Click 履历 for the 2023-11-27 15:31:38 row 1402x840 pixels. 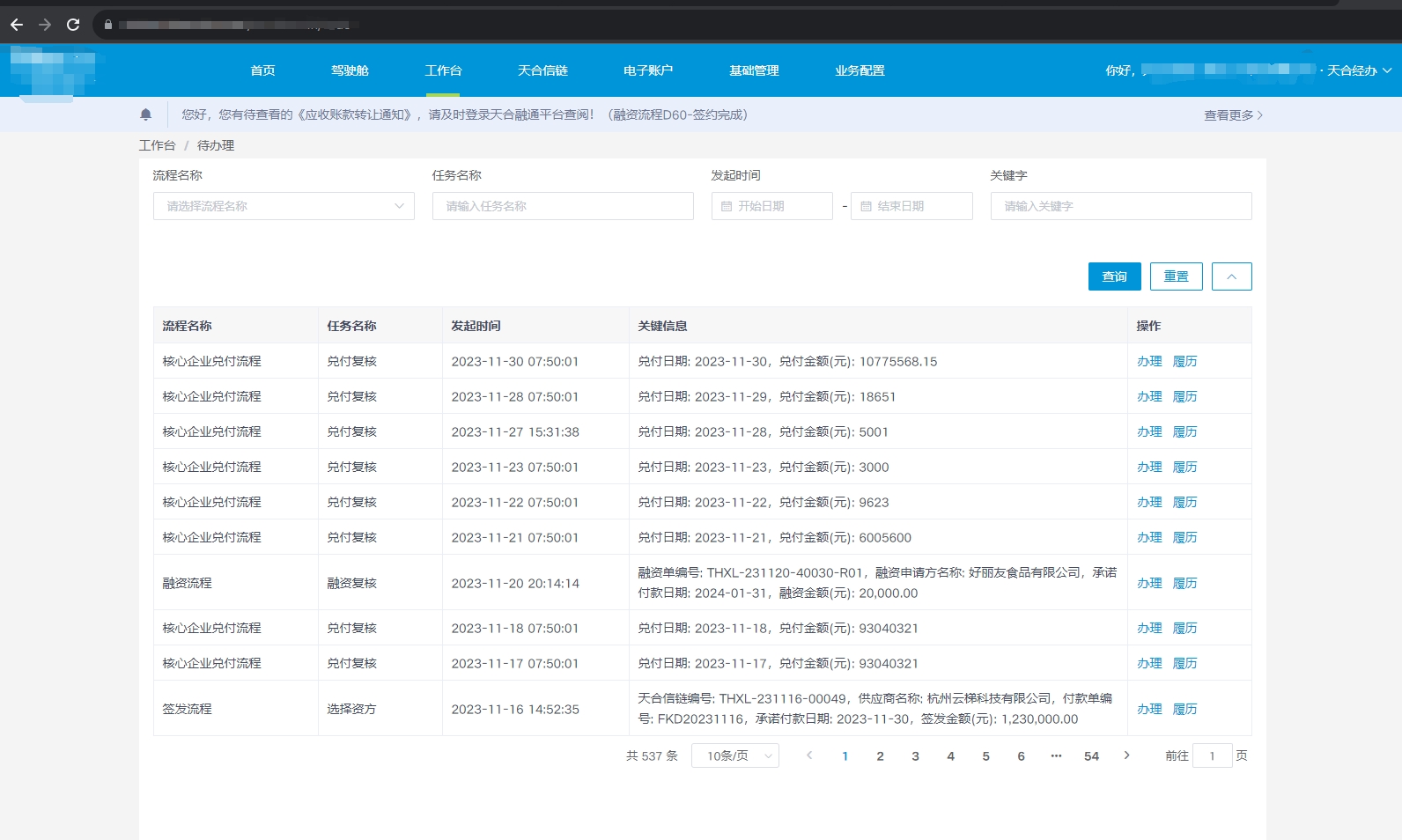click(1185, 431)
